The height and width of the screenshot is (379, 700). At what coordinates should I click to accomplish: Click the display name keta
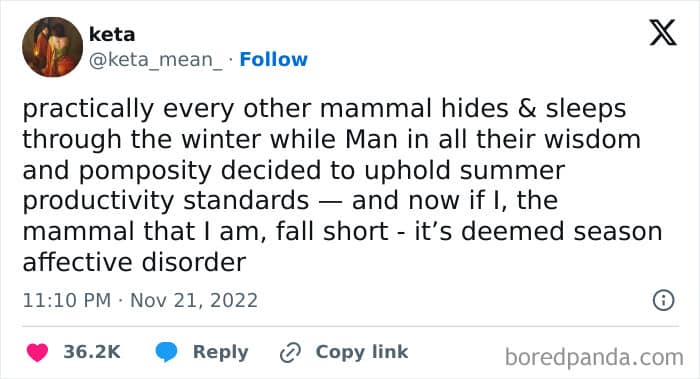112,34
